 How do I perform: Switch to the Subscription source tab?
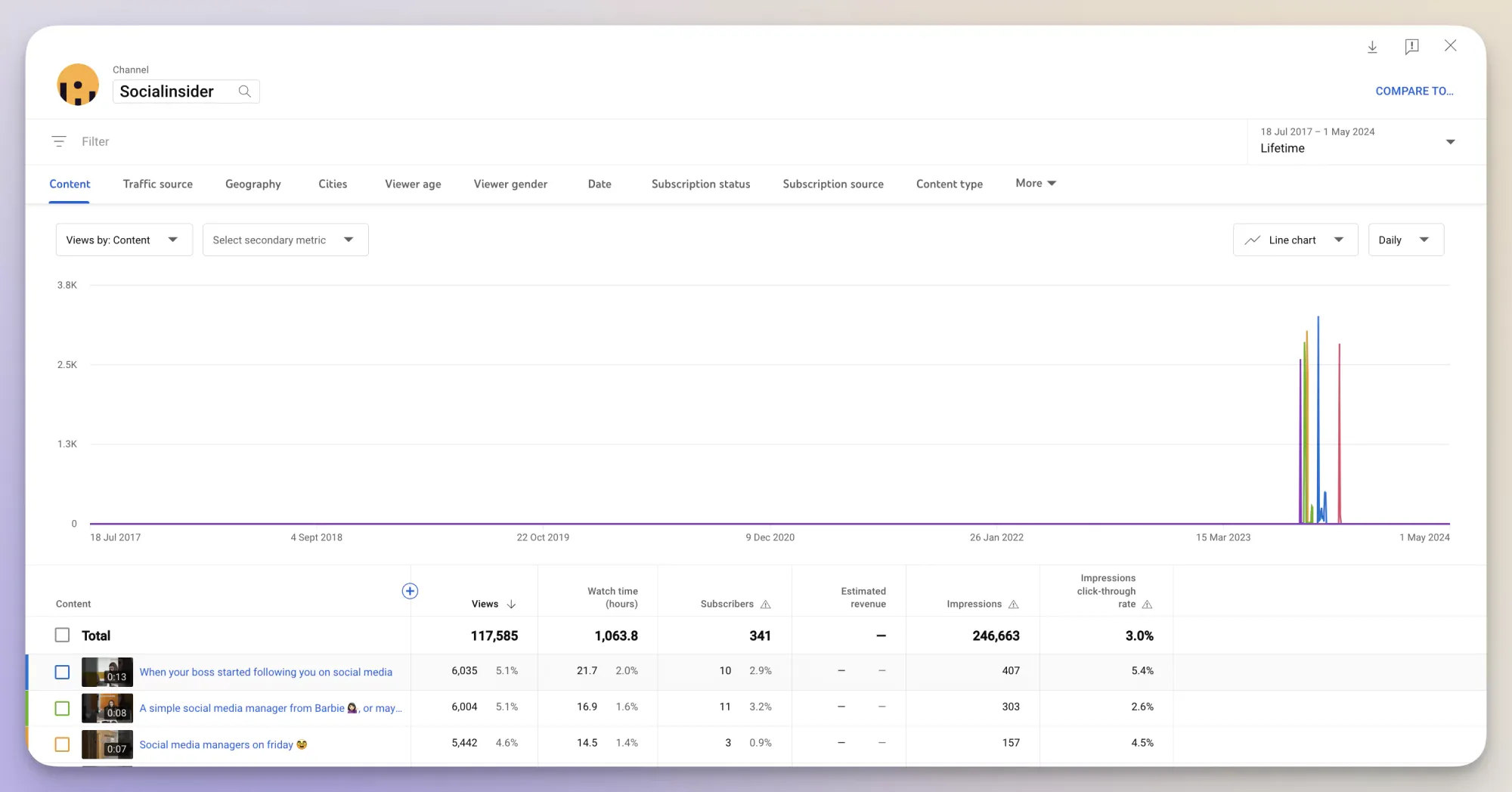click(x=833, y=184)
